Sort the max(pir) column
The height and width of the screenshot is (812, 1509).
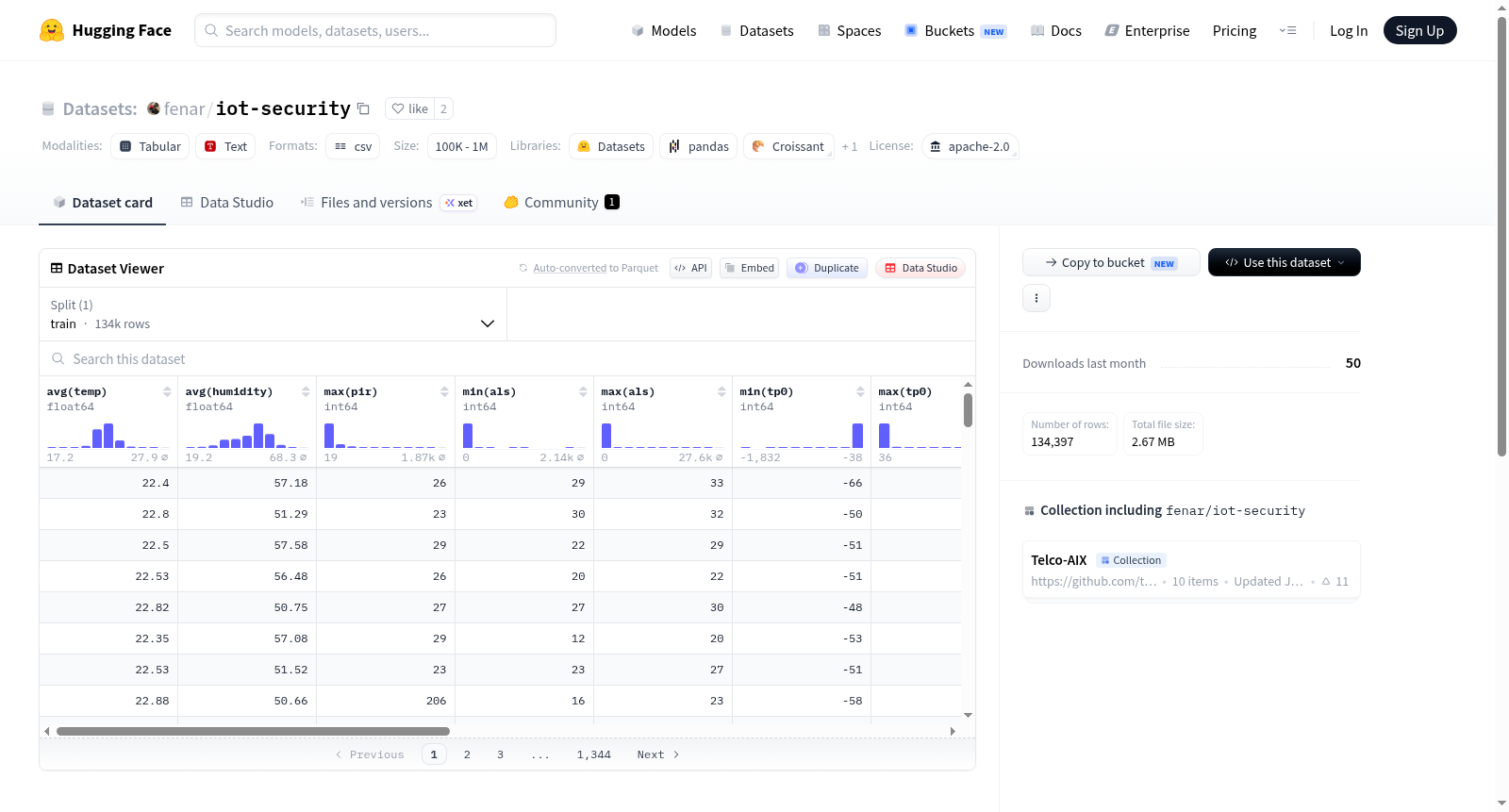pyautogui.click(x=444, y=391)
